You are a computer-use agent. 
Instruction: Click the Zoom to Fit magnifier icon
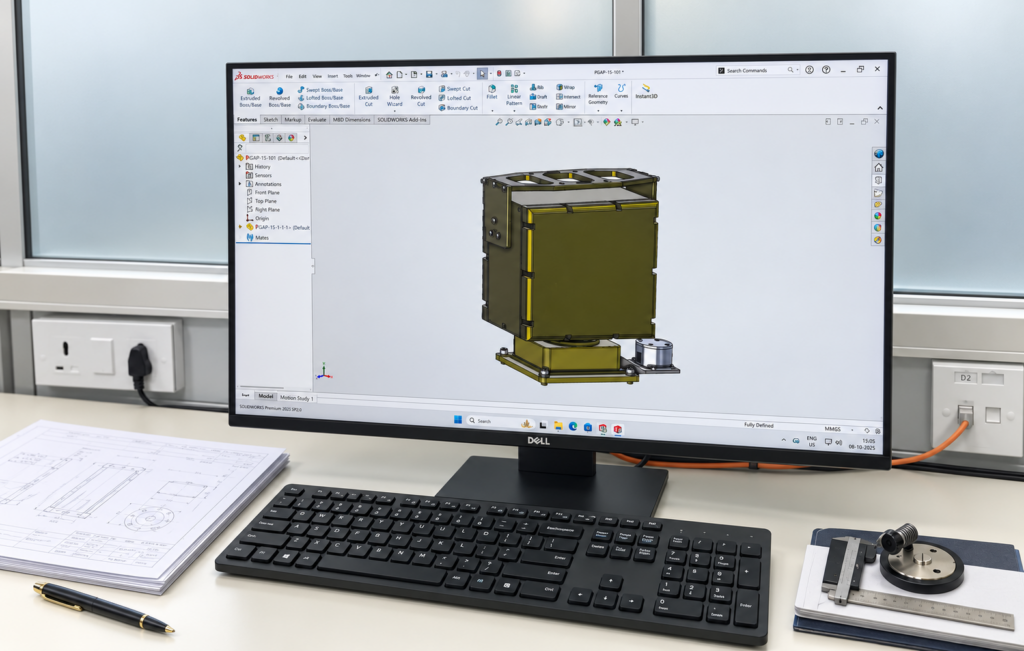coord(499,122)
